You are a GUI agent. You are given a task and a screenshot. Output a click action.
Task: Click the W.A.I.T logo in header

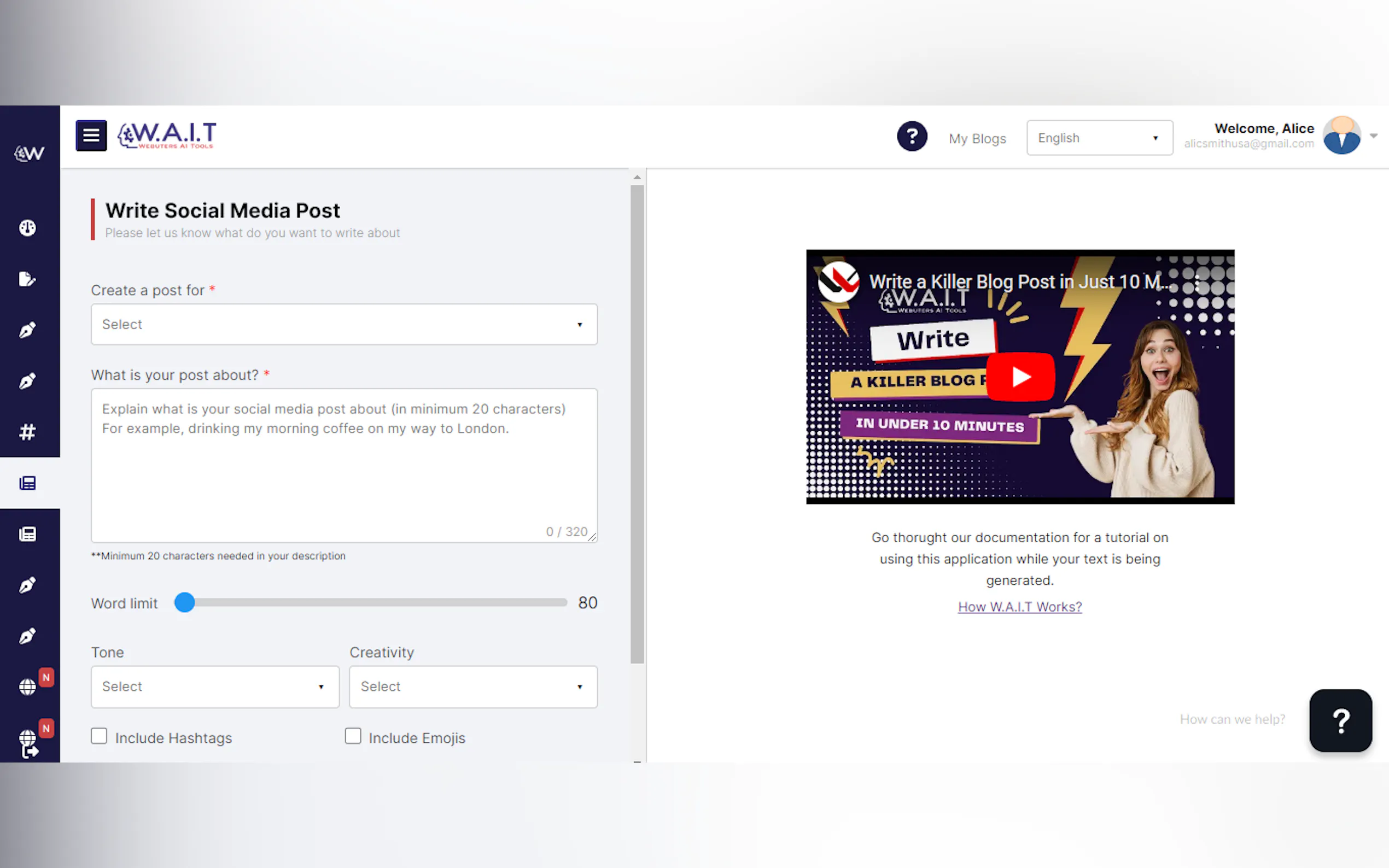tap(167, 136)
